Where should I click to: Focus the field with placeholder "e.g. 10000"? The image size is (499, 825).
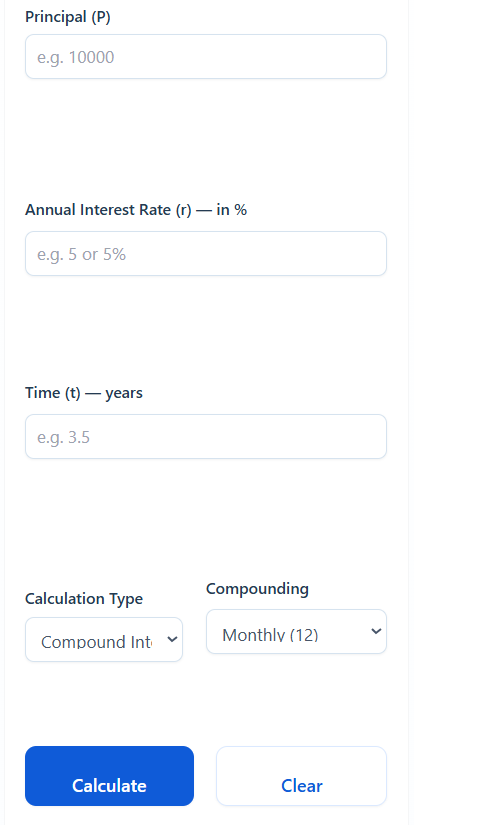pos(206,57)
